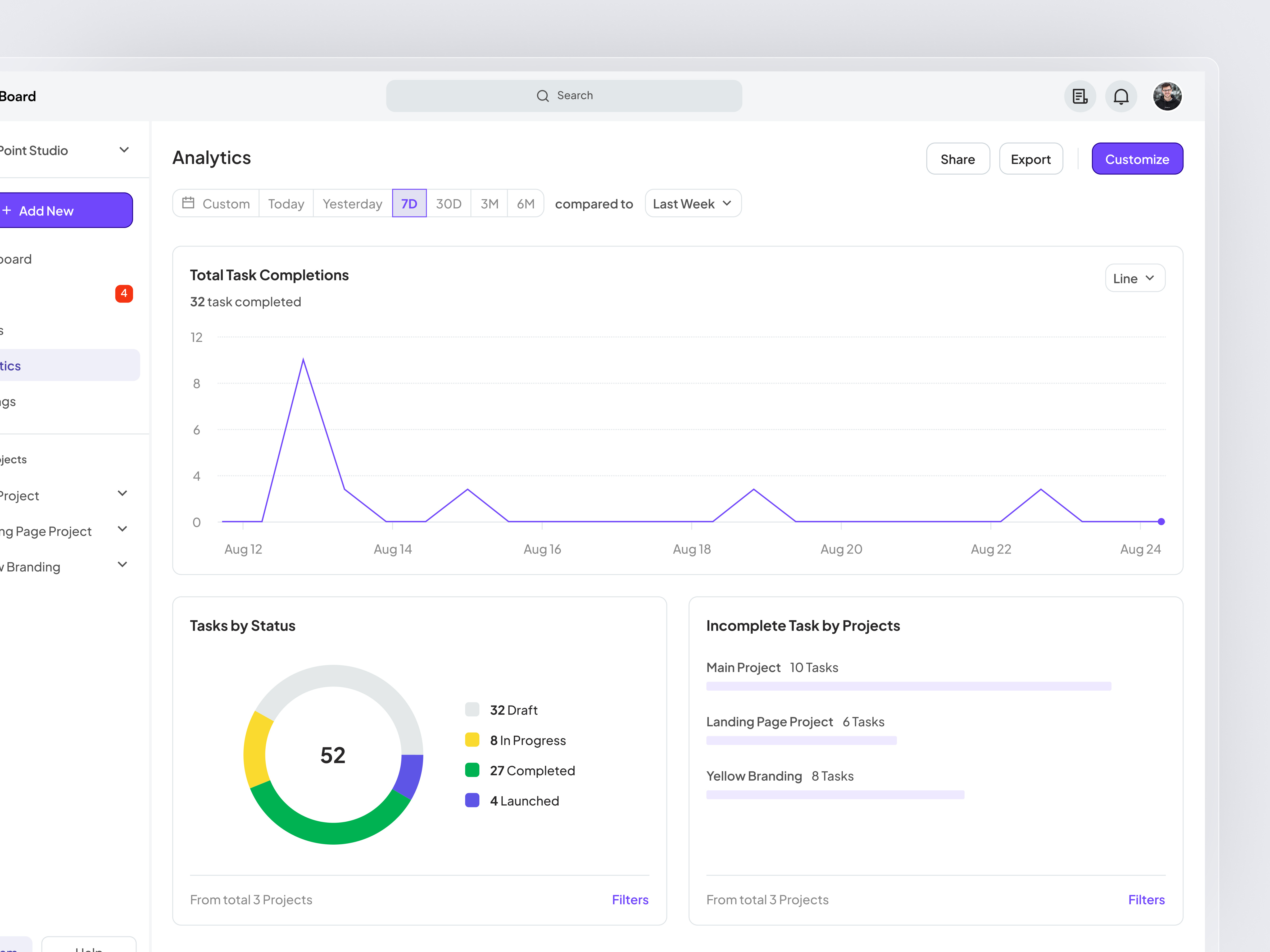Open notifications via the bell icon
1270x952 pixels.
(x=1121, y=96)
